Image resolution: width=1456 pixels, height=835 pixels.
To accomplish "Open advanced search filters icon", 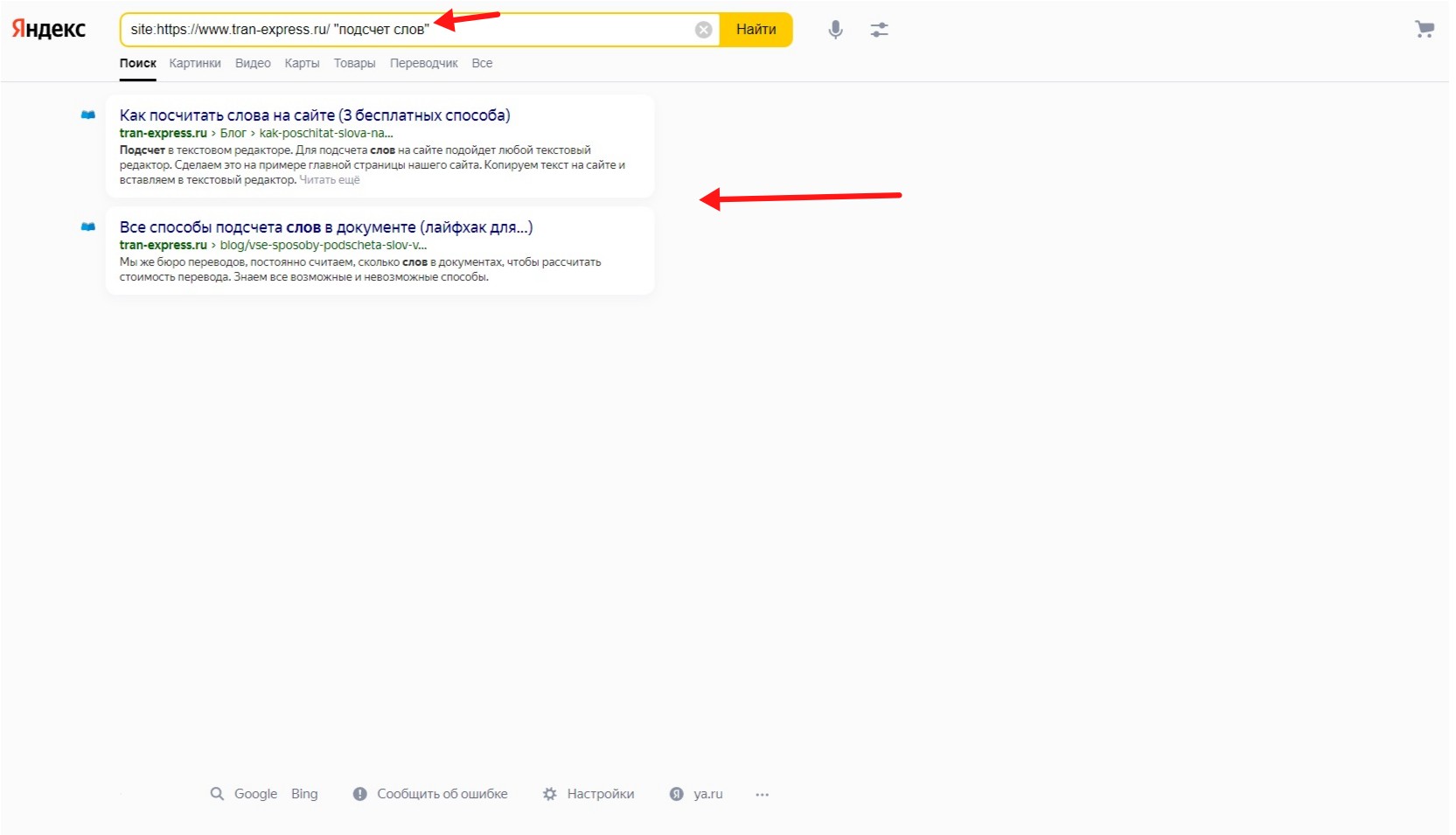I will 879,30.
